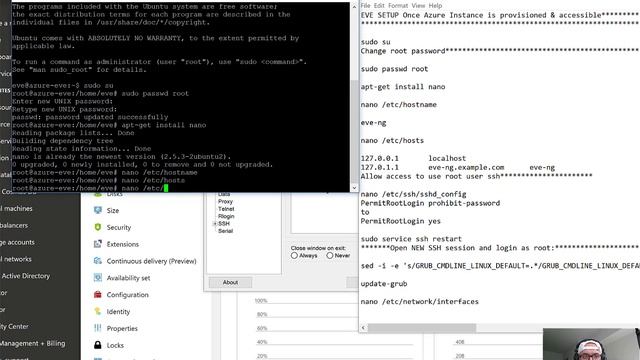
Task: Click Notepad horizontal scrollbar left arrow
Action: (363, 328)
